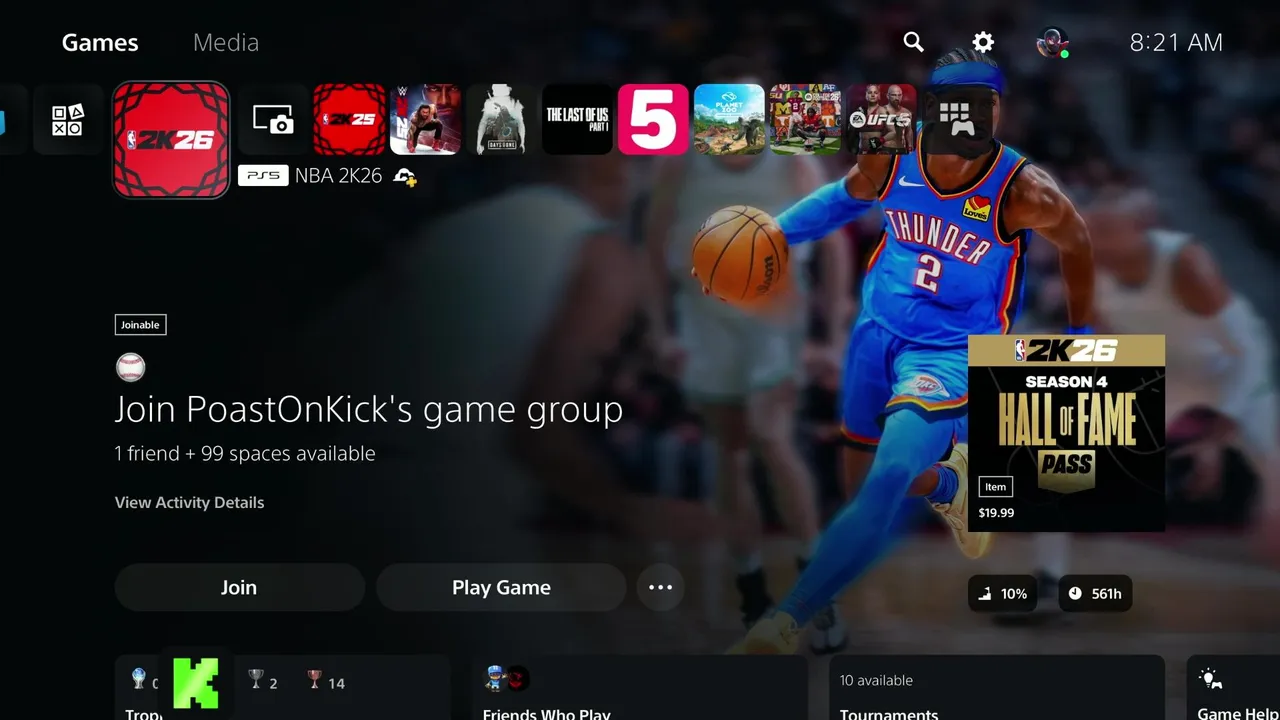Screen dimensions: 1280x720
Task: Click the Play Game button
Action: (x=501, y=587)
